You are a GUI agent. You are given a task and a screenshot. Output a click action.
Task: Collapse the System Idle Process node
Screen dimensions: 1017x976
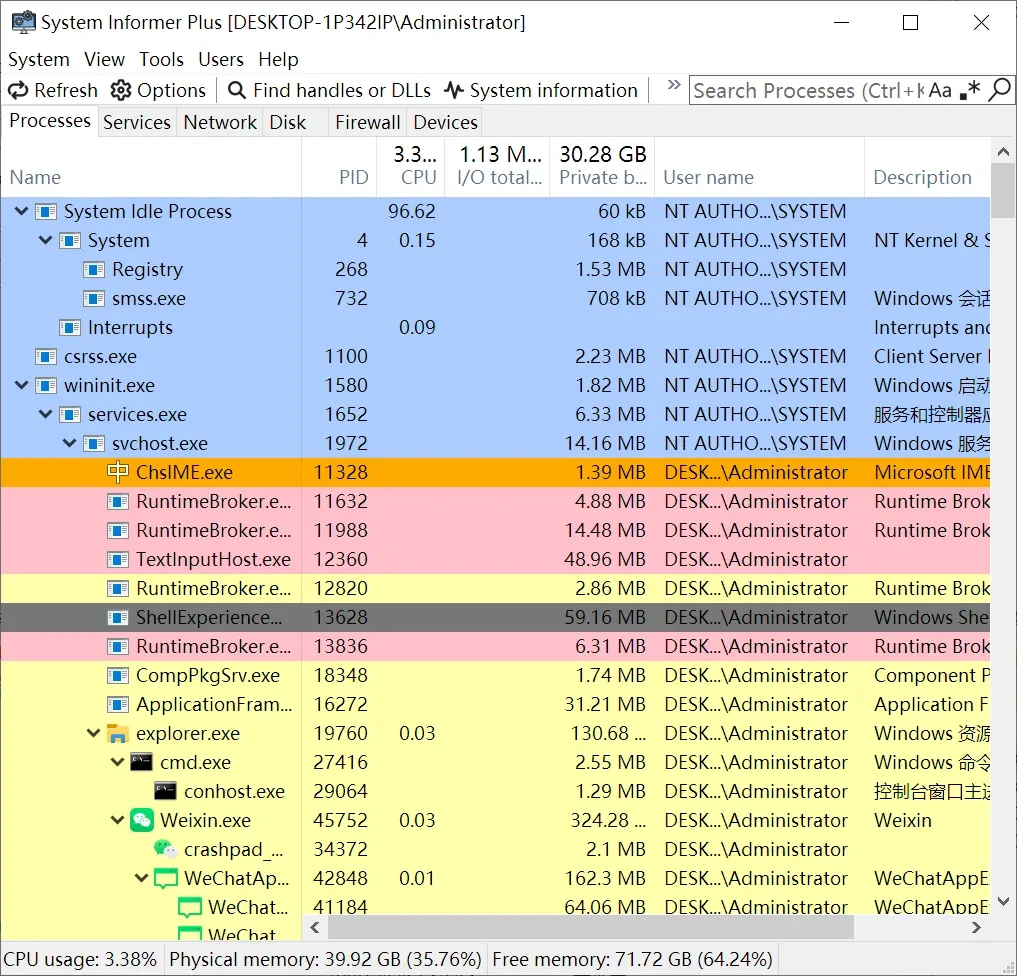21,211
